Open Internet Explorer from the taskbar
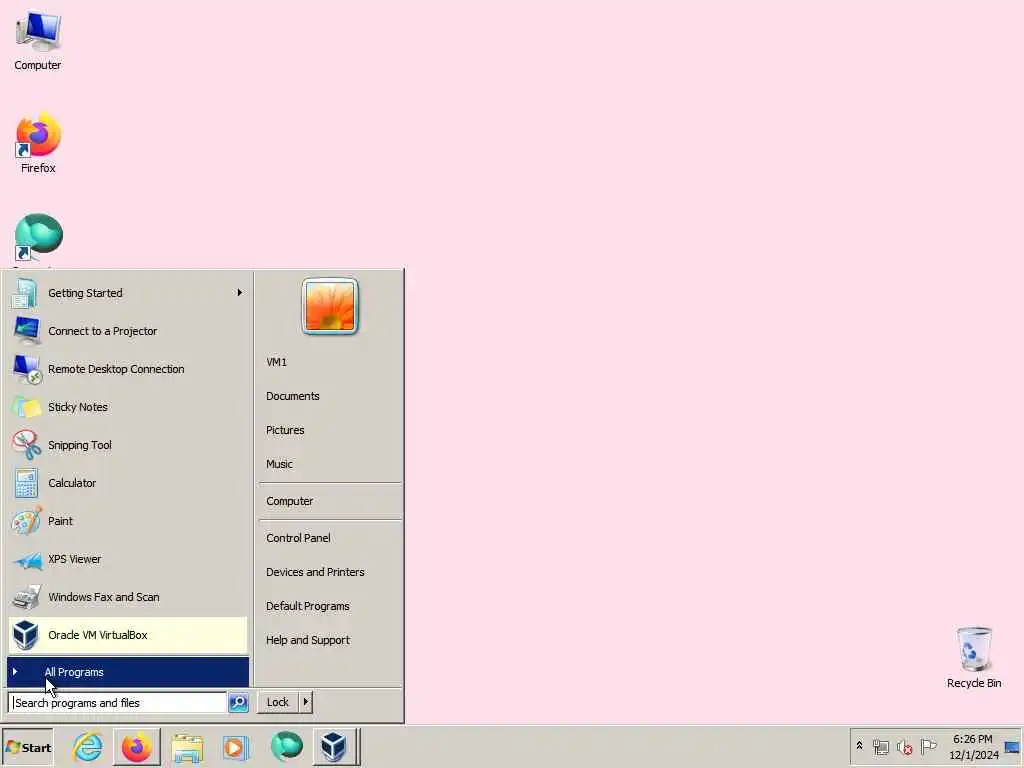Viewport: 1024px width, 768px height. 88,747
